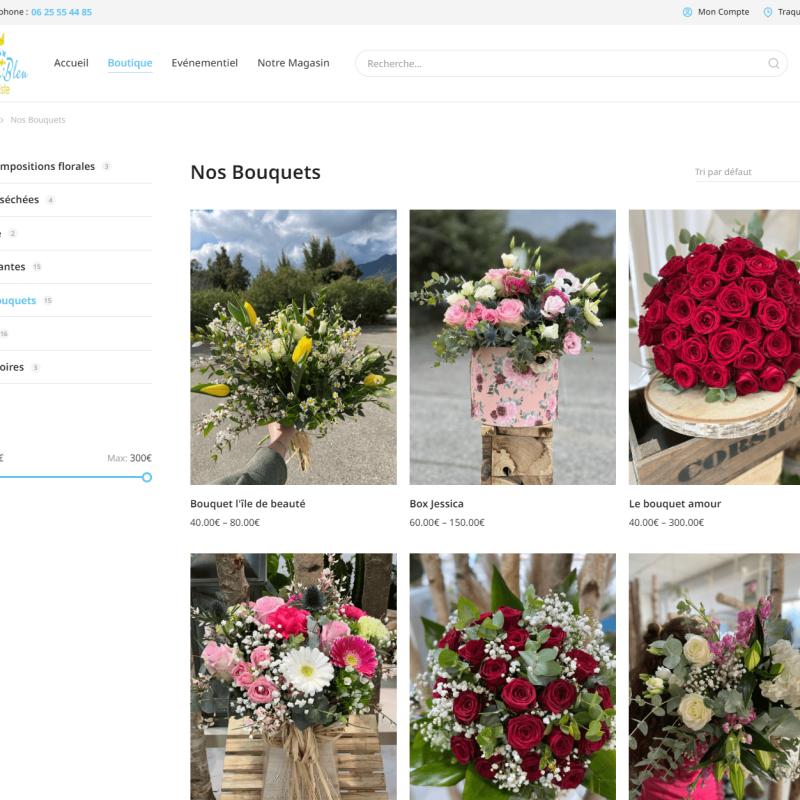
Task: Click the category row with count 2
Action: (76, 233)
